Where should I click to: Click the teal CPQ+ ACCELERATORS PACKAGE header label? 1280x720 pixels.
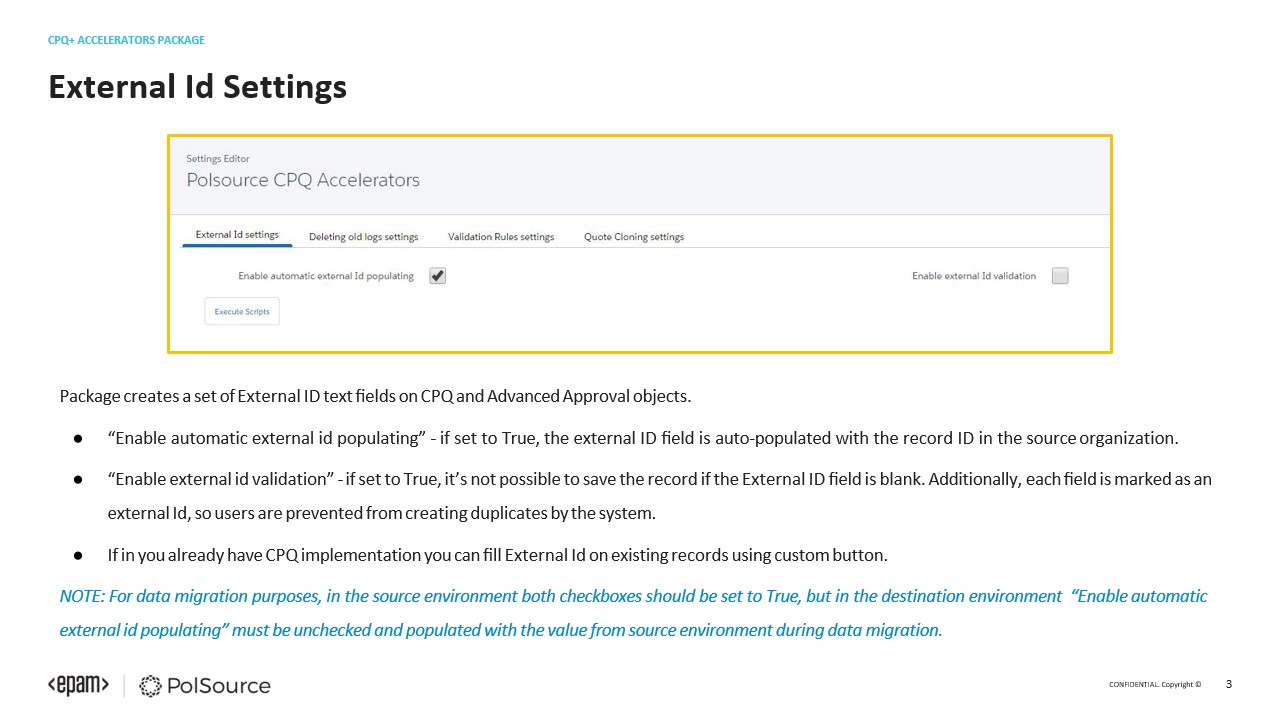coord(126,40)
